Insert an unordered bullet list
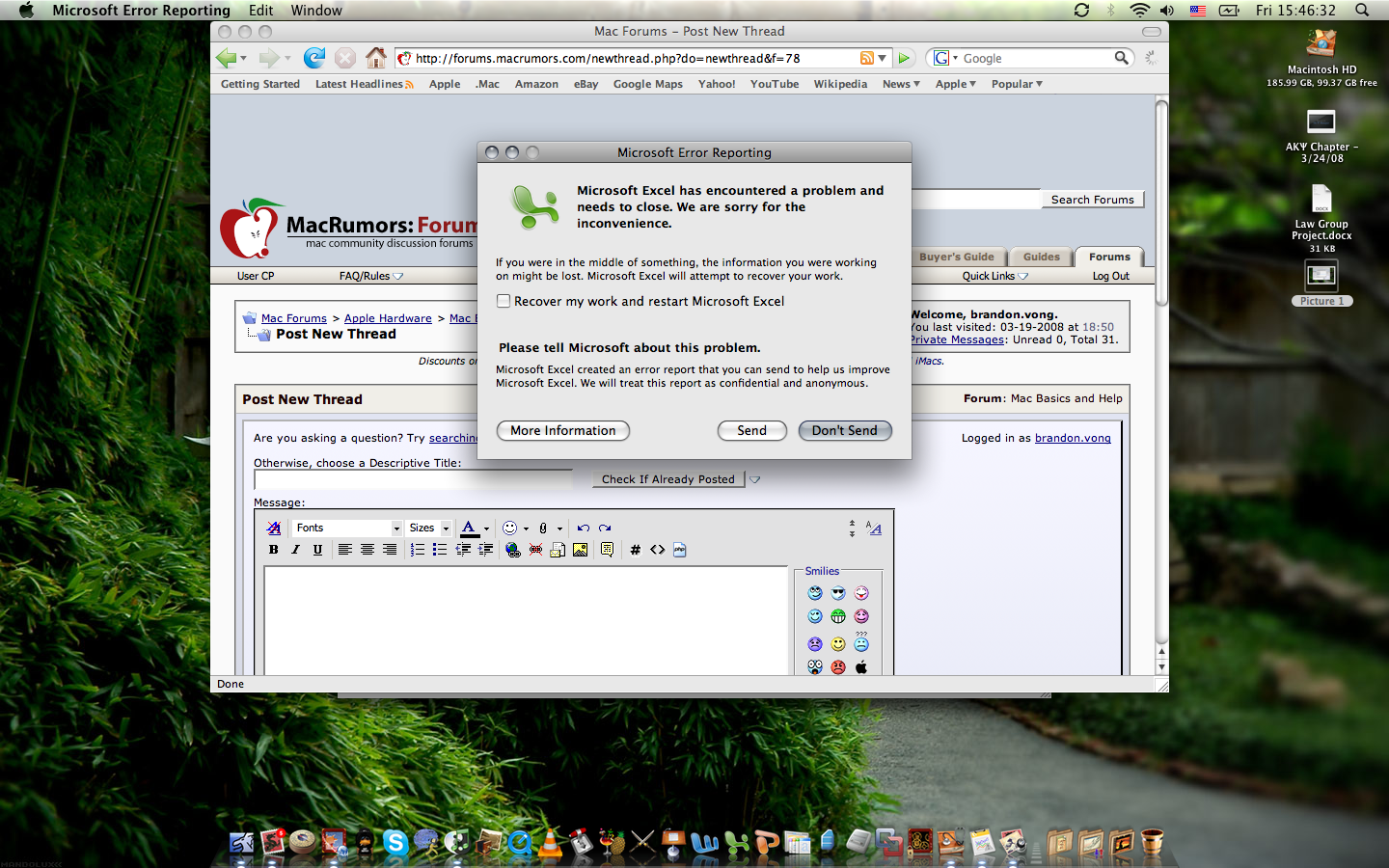The width and height of the screenshot is (1389, 868). [440, 550]
